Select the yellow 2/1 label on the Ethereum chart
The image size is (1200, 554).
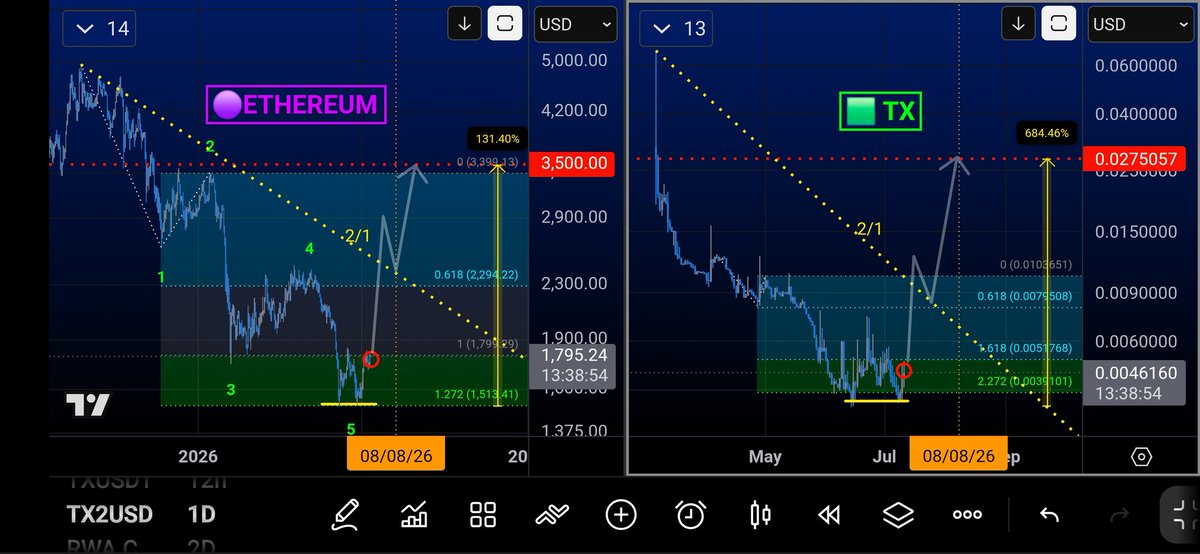[360, 237]
